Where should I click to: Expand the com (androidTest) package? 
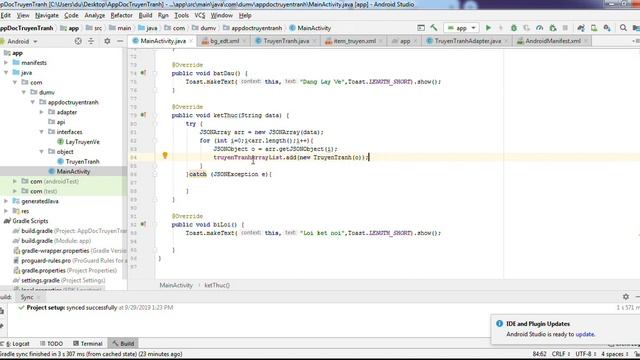(15, 181)
